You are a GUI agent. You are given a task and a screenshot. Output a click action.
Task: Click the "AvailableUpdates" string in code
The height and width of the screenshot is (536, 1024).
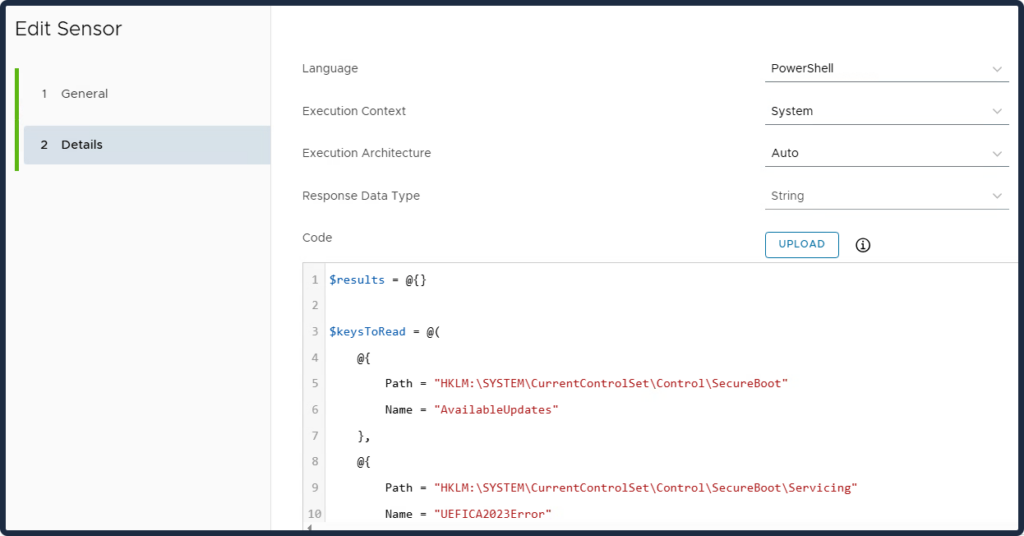(496, 410)
